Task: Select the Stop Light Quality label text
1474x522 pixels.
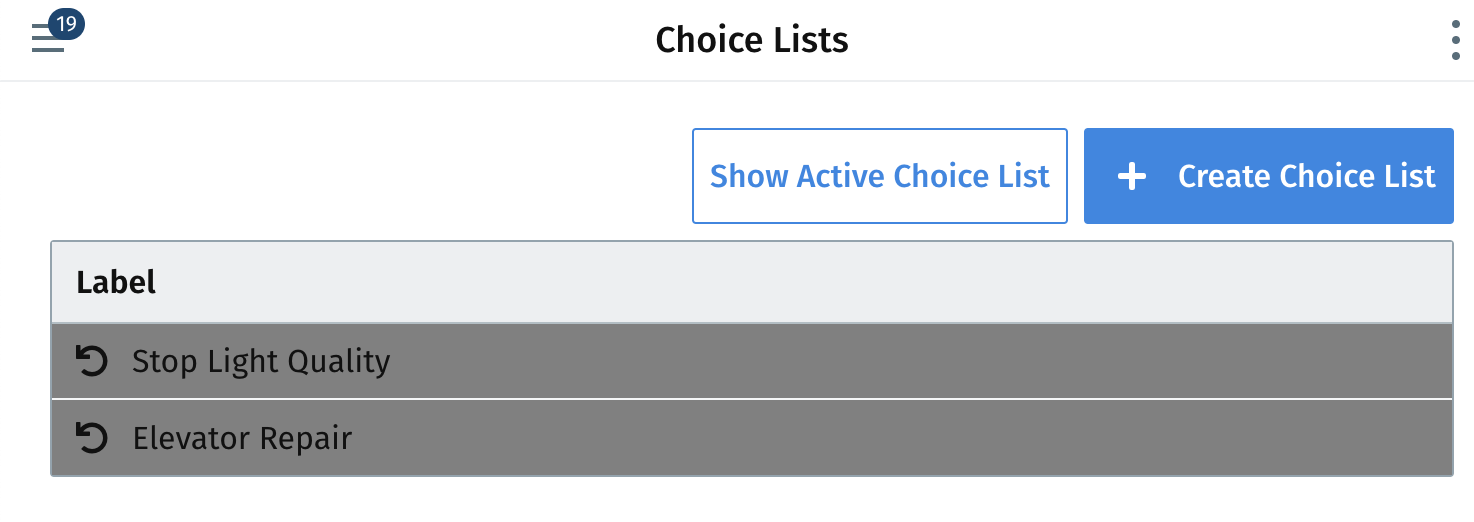Action: [x=261, y=361]
